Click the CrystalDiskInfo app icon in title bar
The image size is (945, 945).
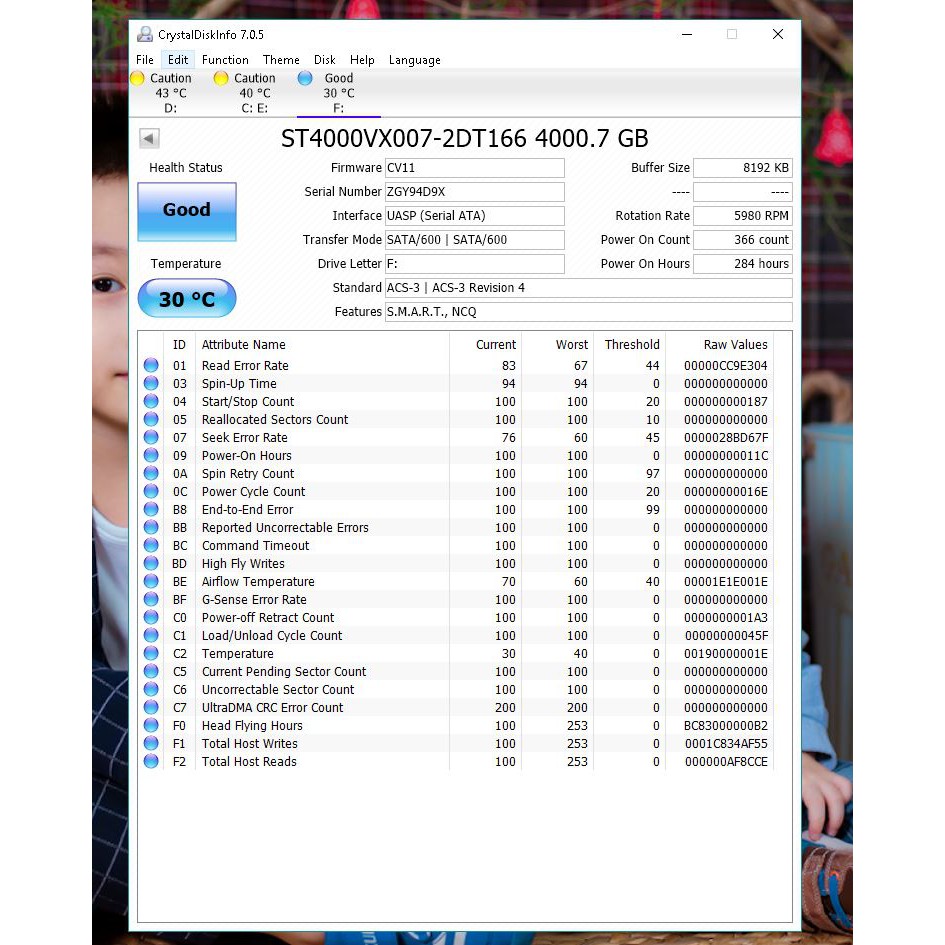(146, 34)
